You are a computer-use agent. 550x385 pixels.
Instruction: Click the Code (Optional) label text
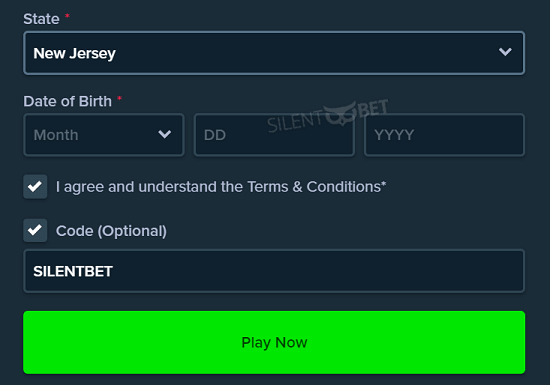pos(111,231)
